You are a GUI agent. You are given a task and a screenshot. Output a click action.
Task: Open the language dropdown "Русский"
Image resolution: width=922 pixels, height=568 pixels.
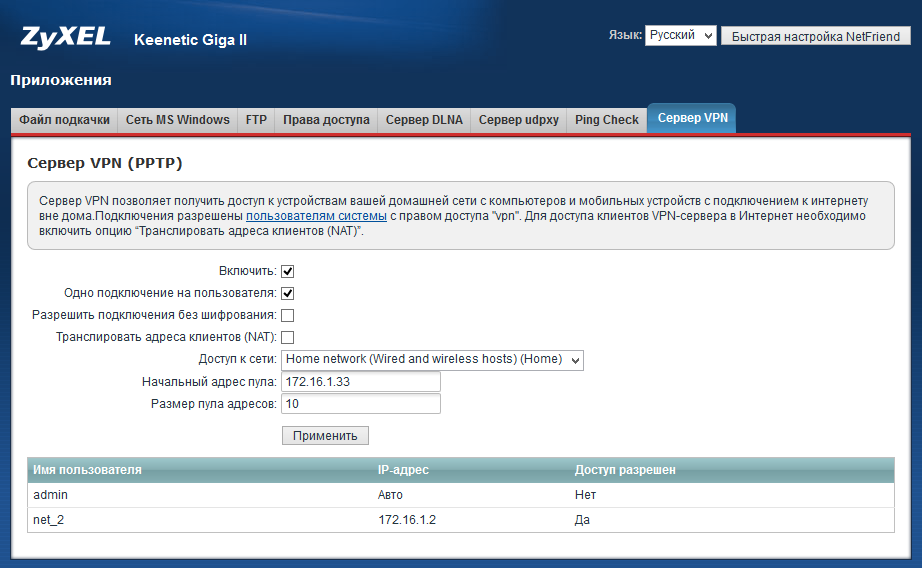680,35
